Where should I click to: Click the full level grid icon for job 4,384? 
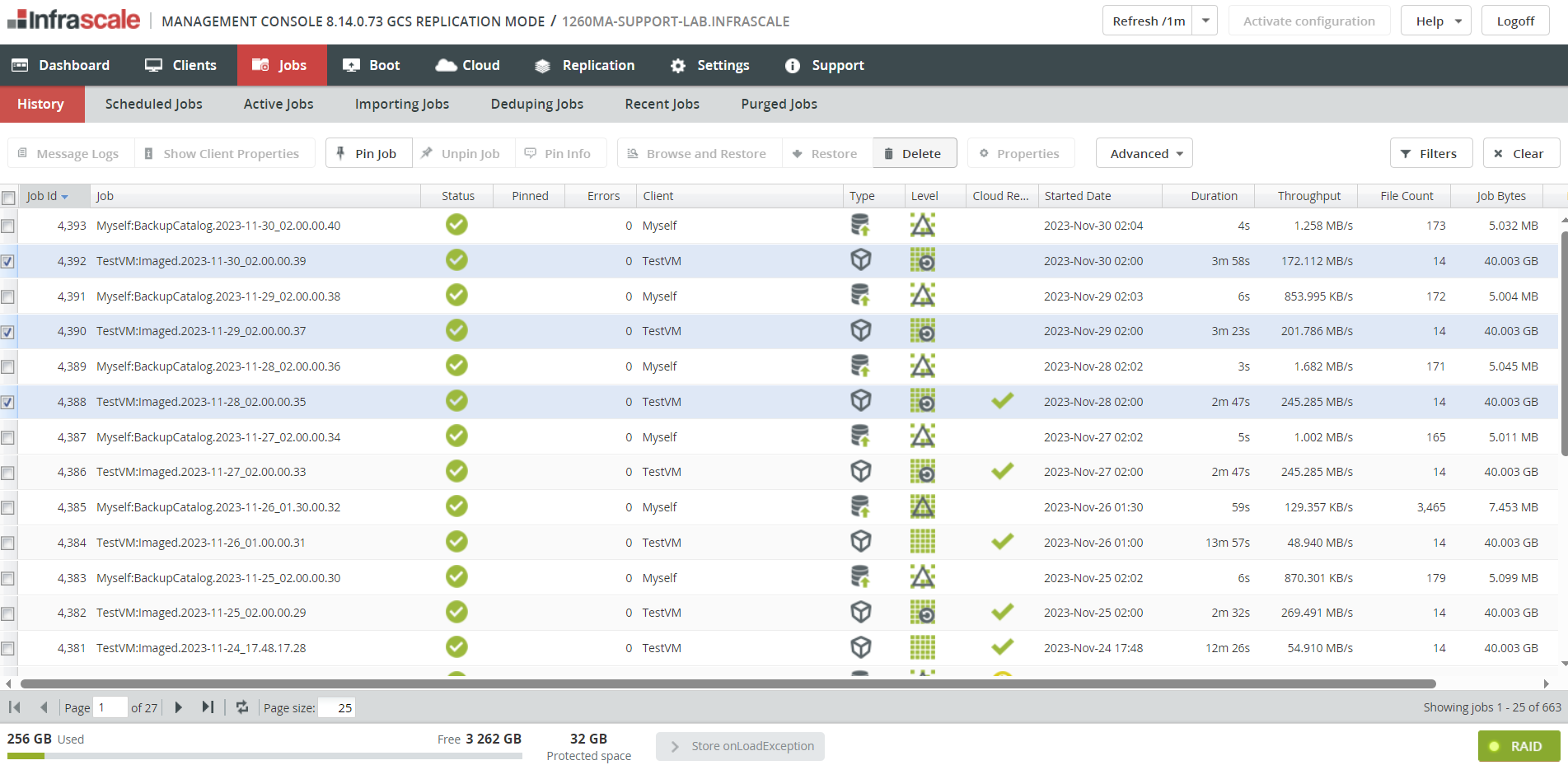922,541
